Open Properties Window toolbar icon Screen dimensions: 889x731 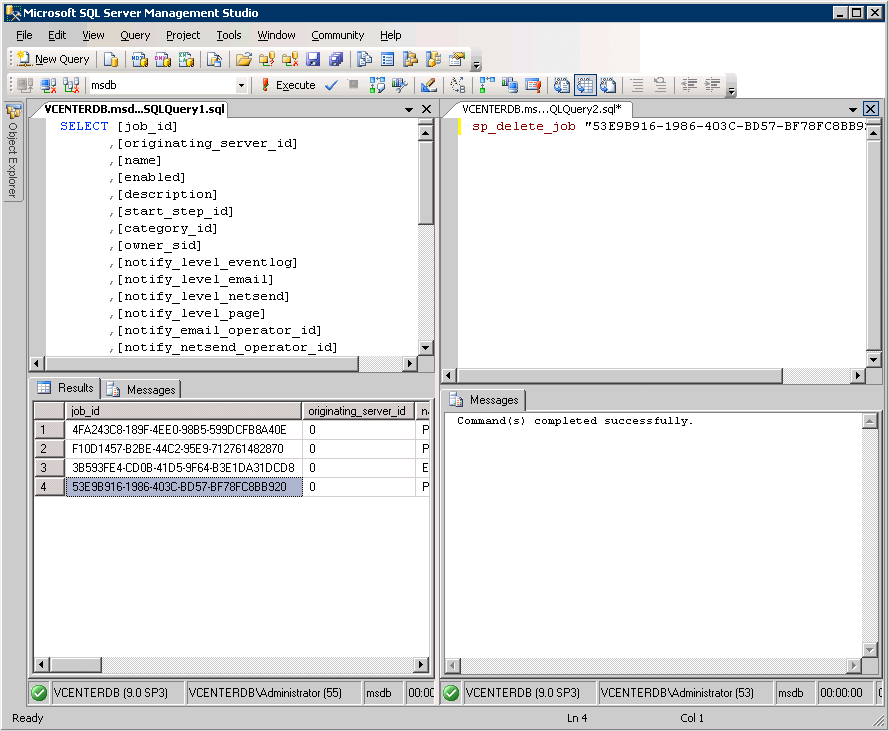(457, 59)
